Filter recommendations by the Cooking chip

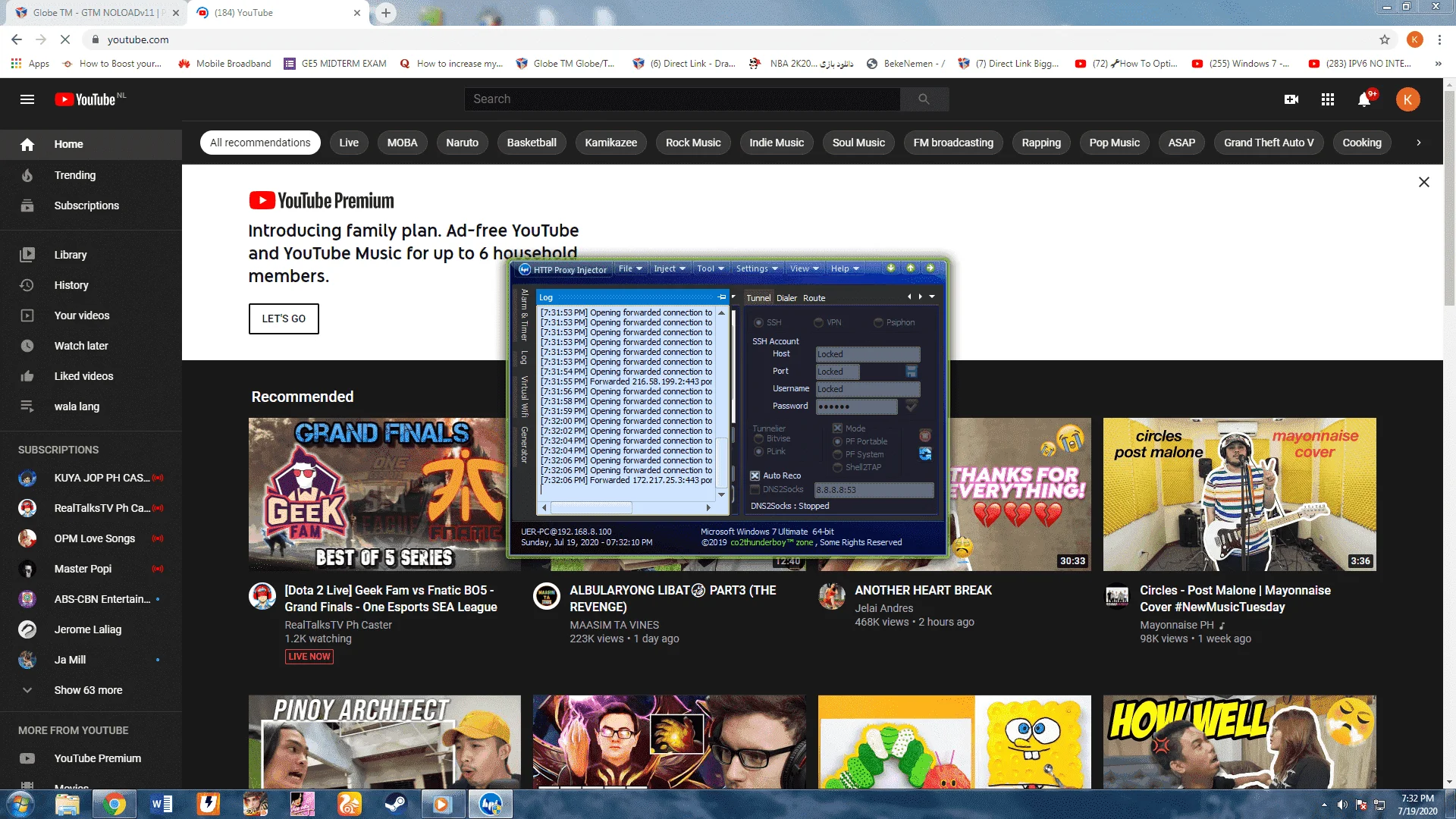pos(1362,143)
